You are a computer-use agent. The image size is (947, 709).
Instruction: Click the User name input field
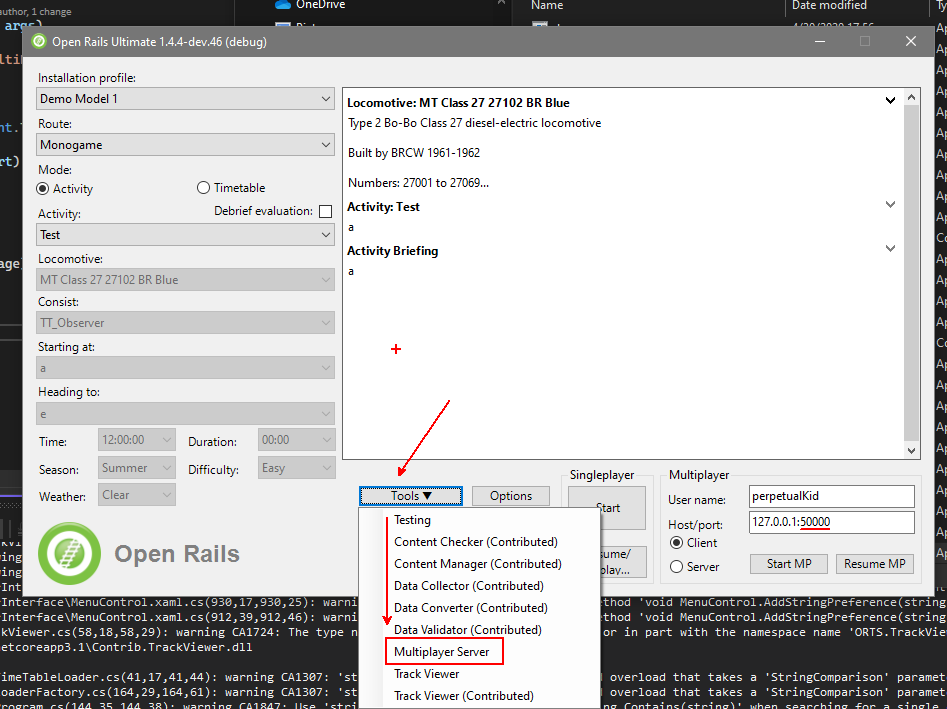(x=832, y=496)
